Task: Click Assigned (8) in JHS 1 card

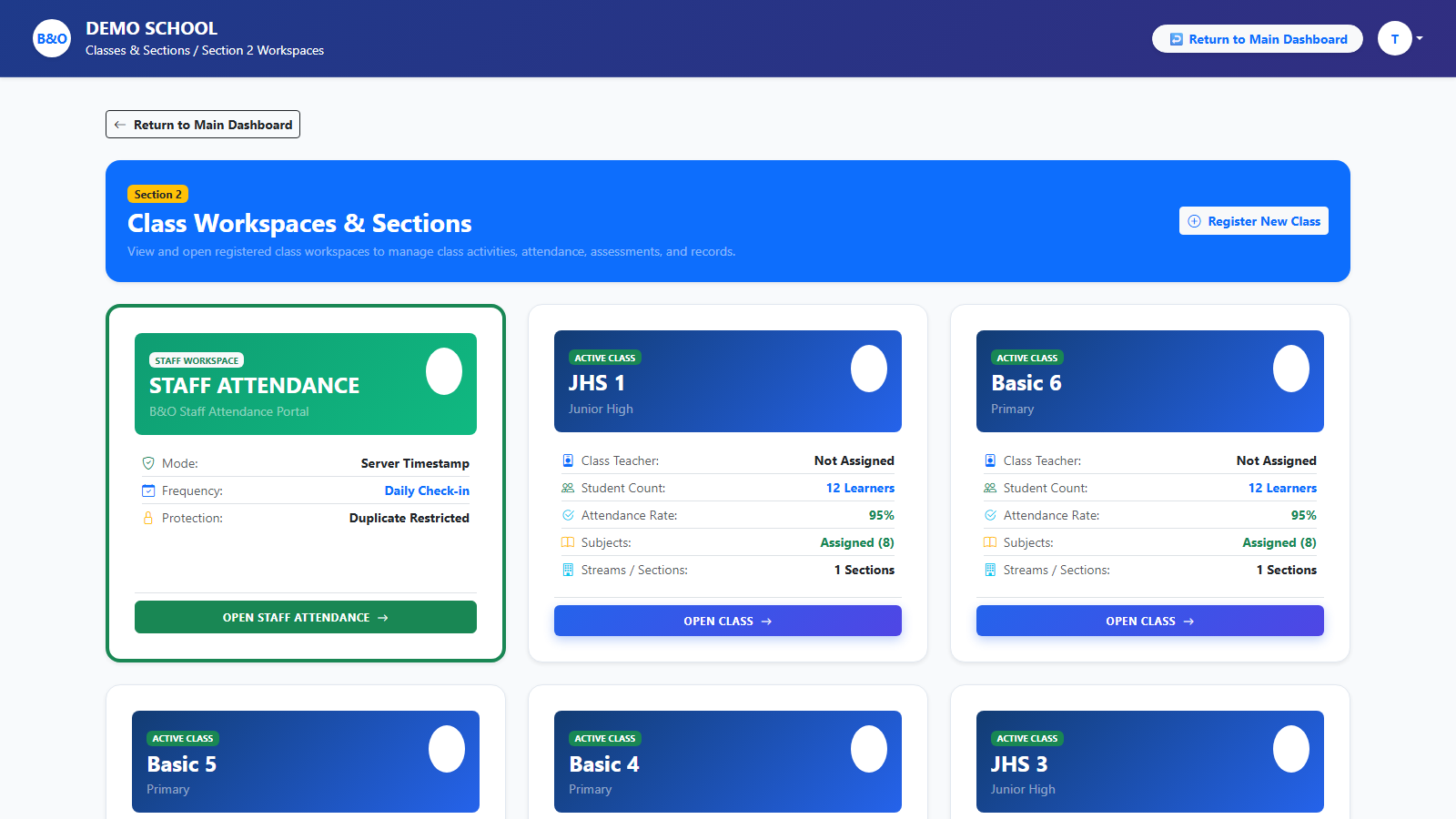Action: tap(857, 542)
